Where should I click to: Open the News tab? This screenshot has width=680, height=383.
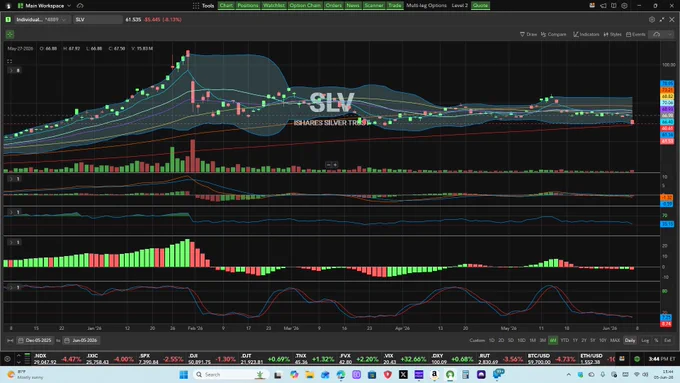(353, 6)
